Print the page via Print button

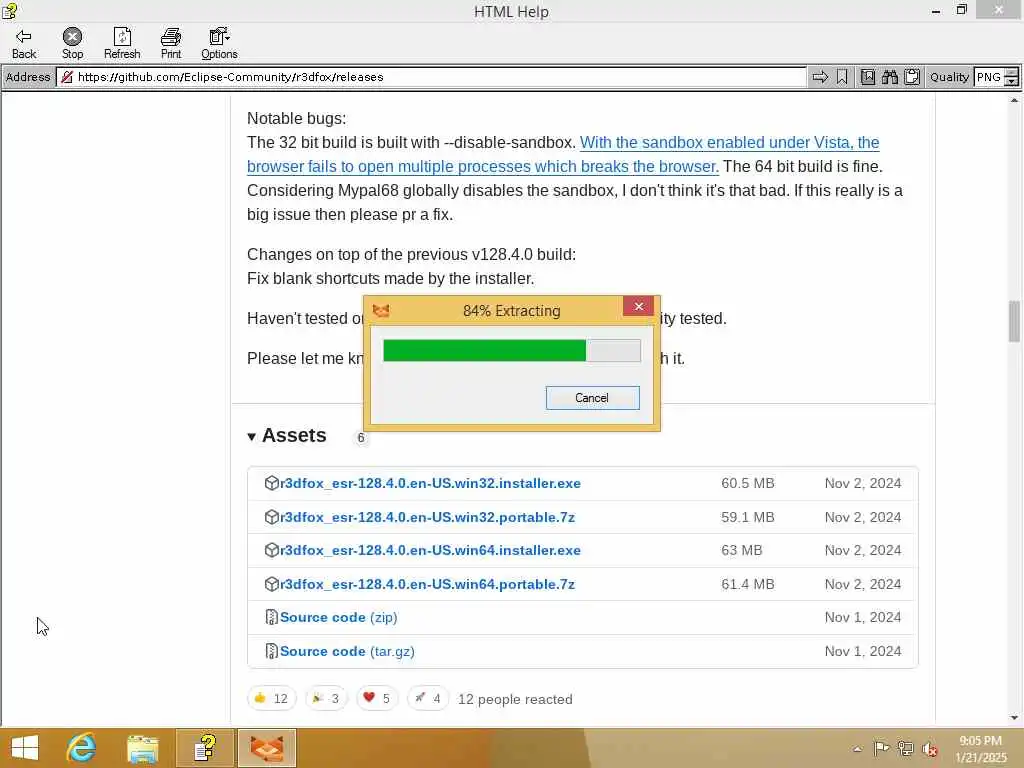(170, 44)
